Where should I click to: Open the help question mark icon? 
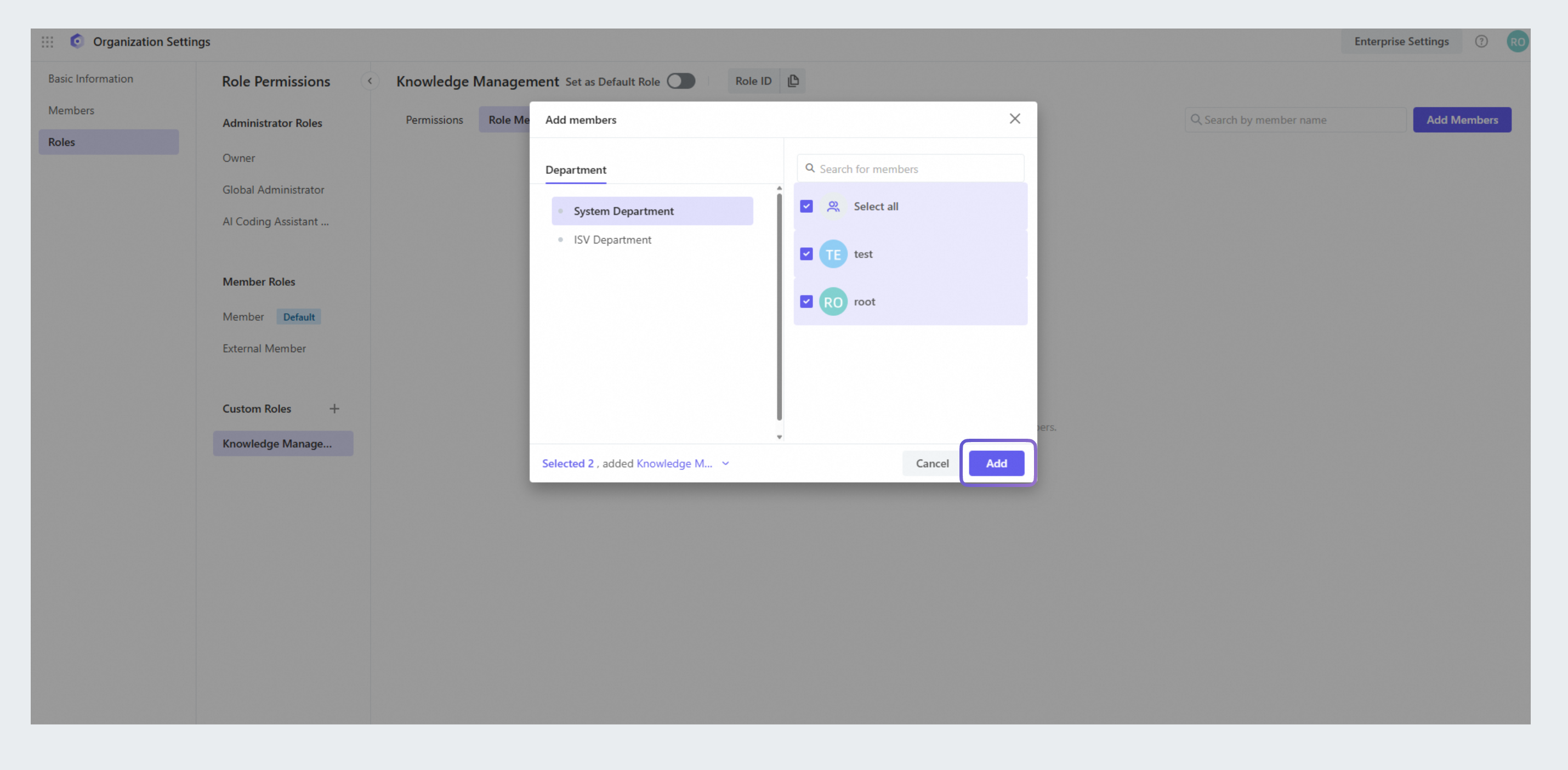[1481, 41]
